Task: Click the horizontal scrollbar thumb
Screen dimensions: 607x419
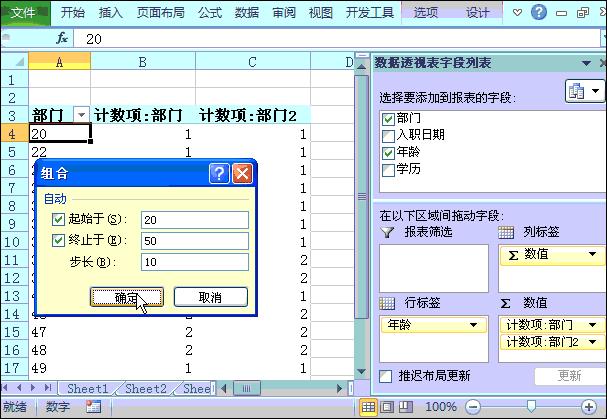Action: (246, 388)
